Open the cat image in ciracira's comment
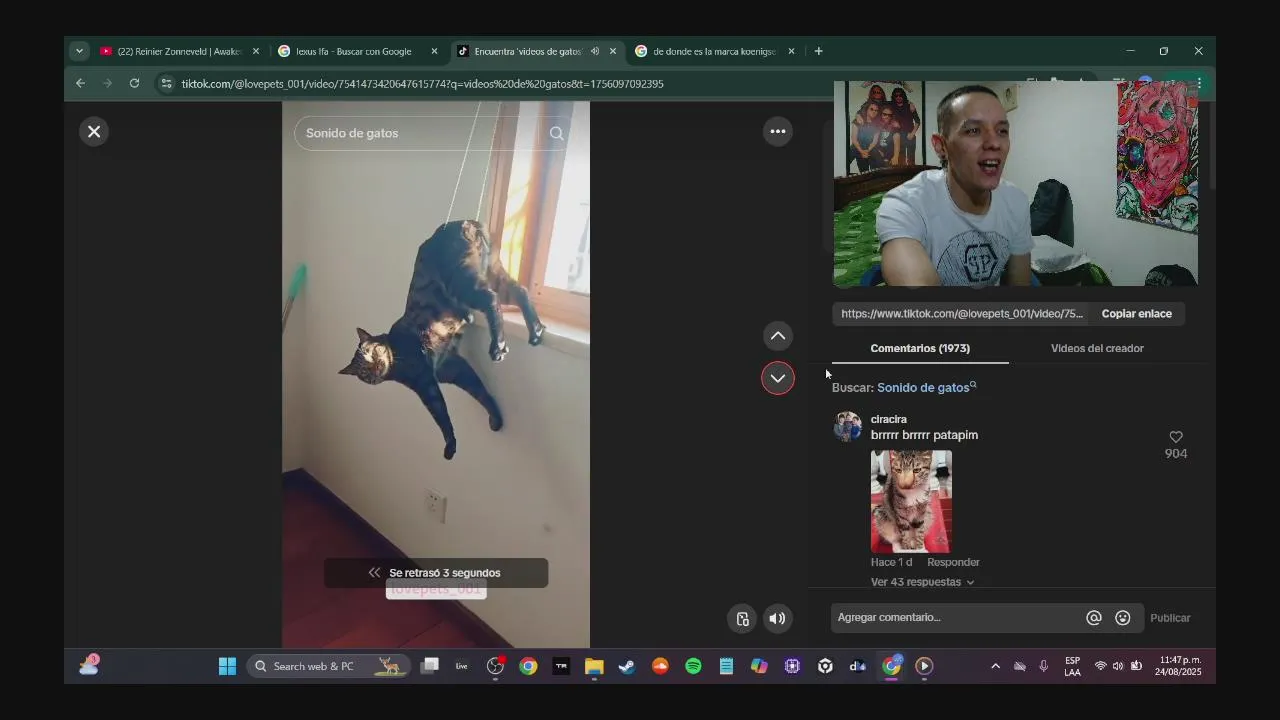1280x720 pixels. click(911, 501)
